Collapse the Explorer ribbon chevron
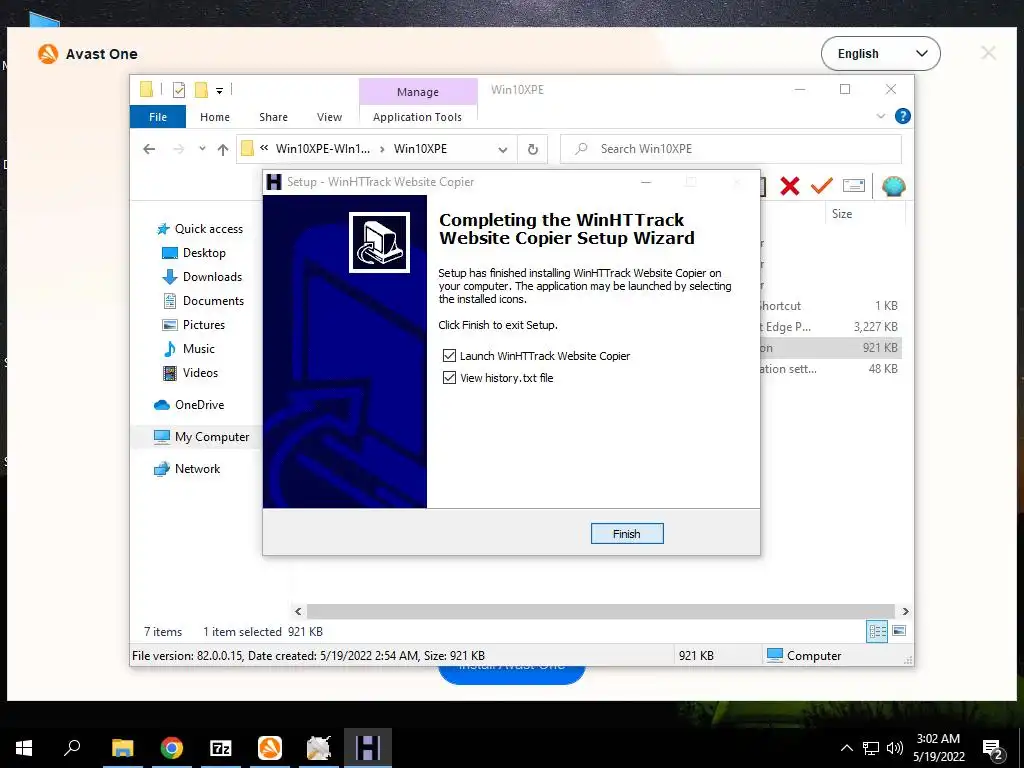 tap(881, 116)
